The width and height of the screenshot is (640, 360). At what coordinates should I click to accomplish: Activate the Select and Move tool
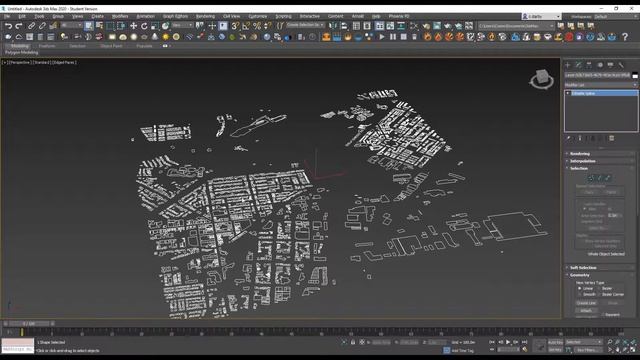133,26
